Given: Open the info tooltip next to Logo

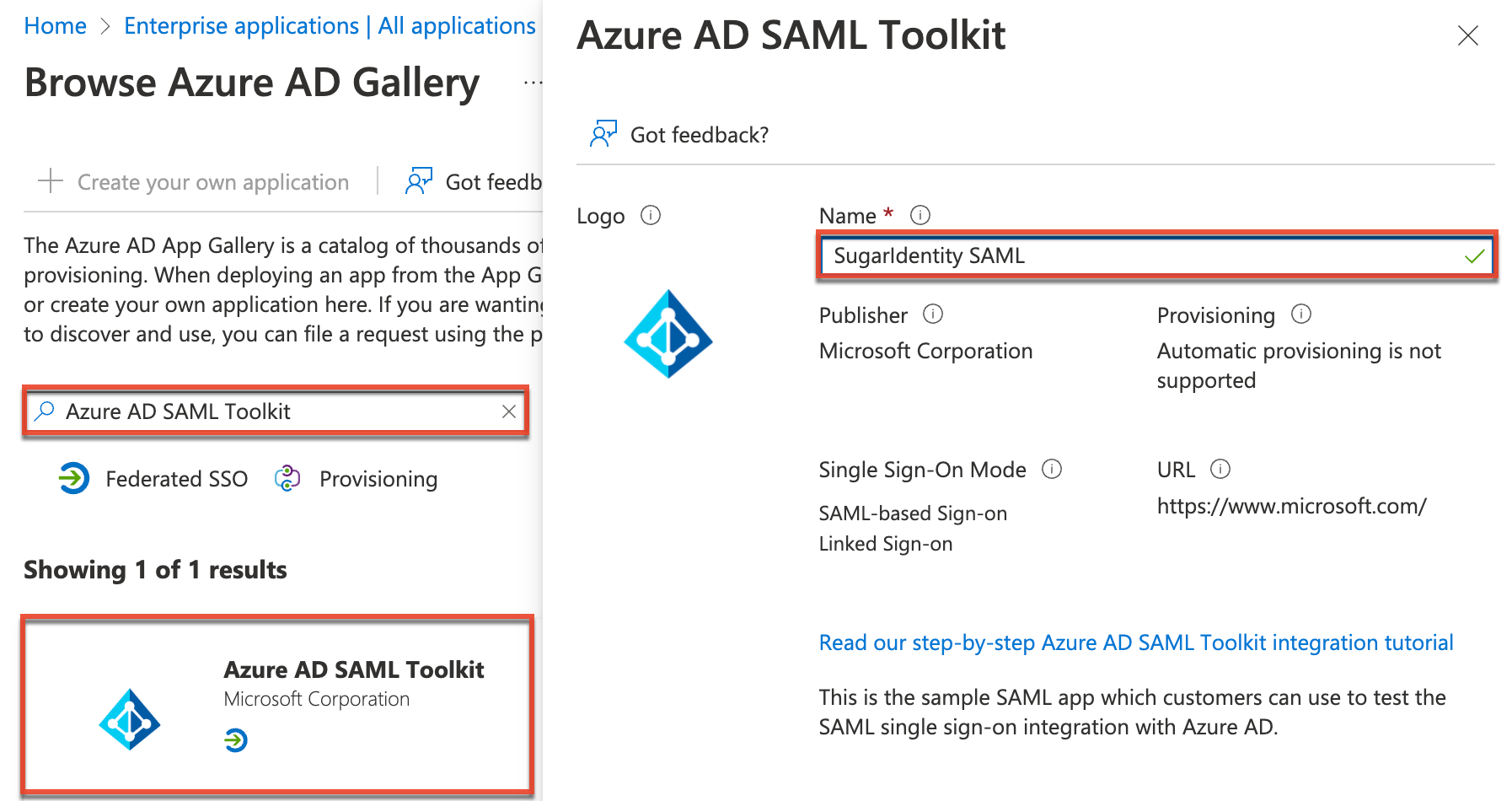Looking at the screenshot, I should [x=651, y=216].
